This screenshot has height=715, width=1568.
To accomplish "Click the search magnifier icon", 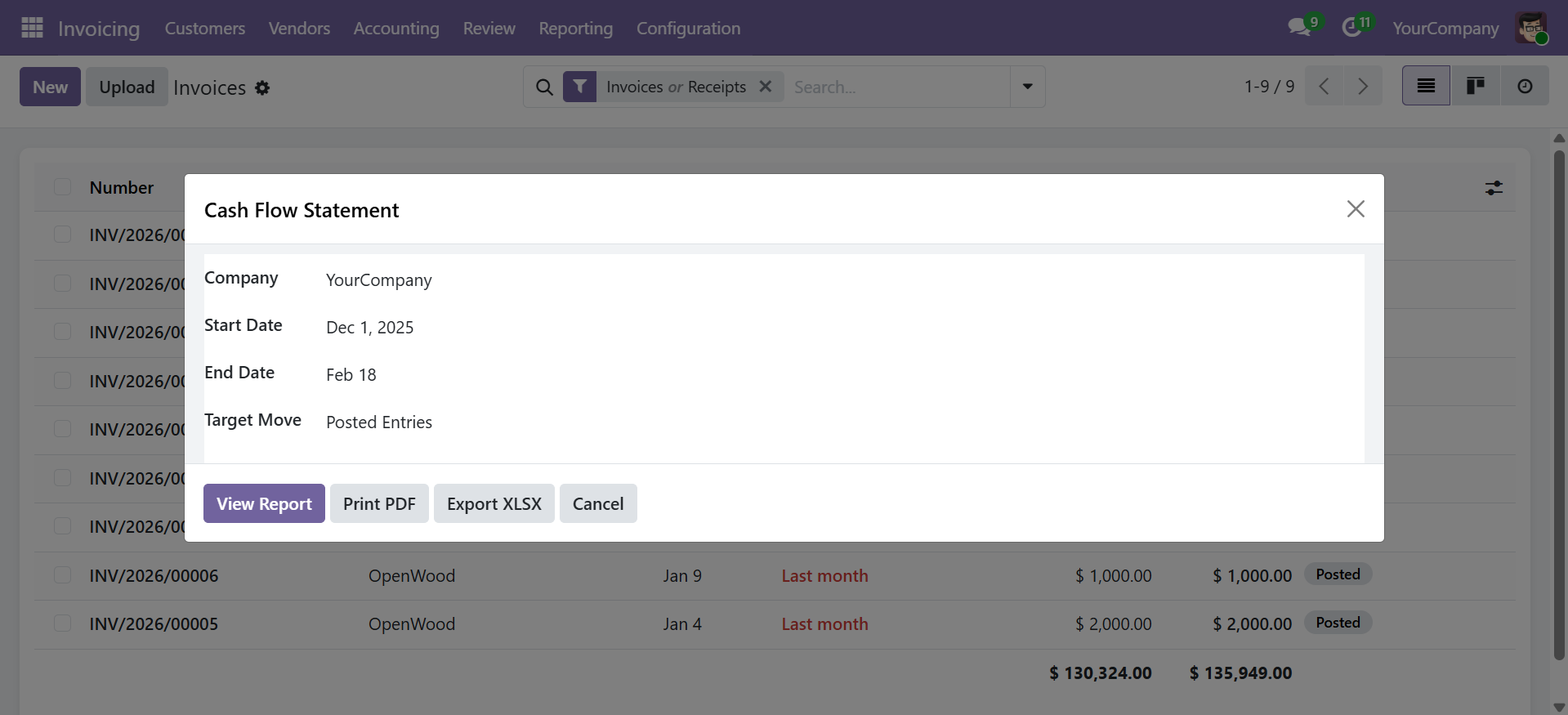I will 544,87.
